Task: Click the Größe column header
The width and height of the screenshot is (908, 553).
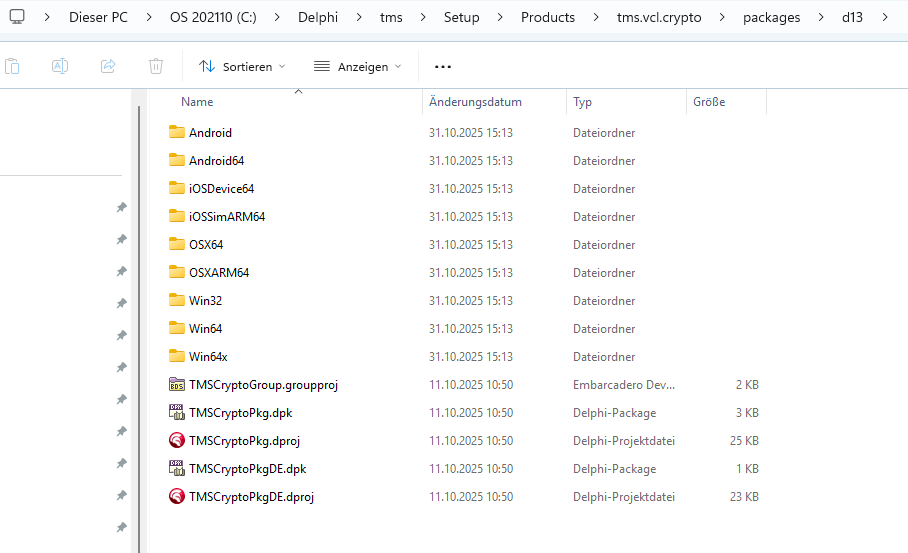Action: tap(709, 102)
